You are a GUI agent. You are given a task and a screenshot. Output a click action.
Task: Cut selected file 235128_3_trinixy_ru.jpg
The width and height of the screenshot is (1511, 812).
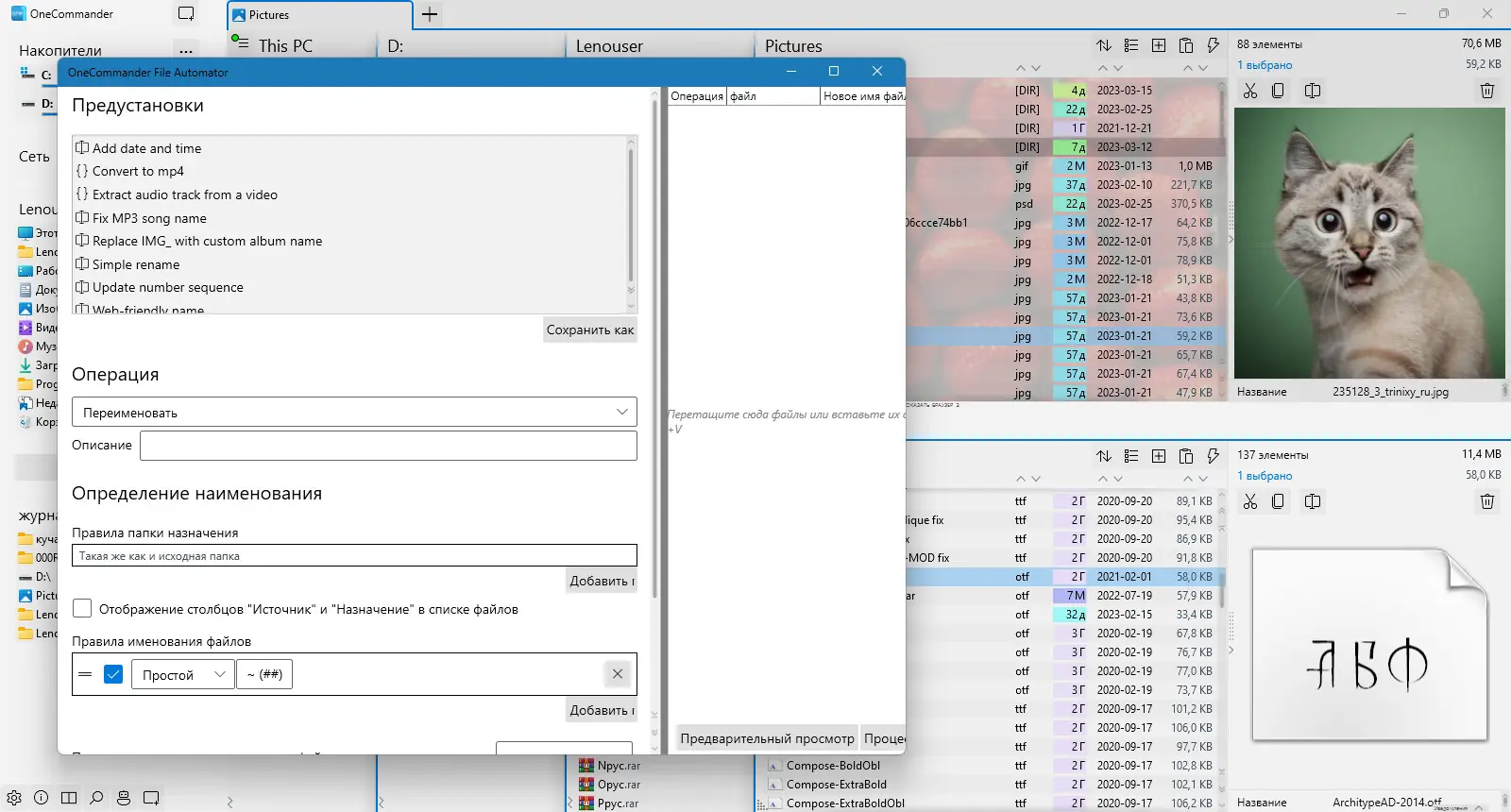[x=1250, y=91]
